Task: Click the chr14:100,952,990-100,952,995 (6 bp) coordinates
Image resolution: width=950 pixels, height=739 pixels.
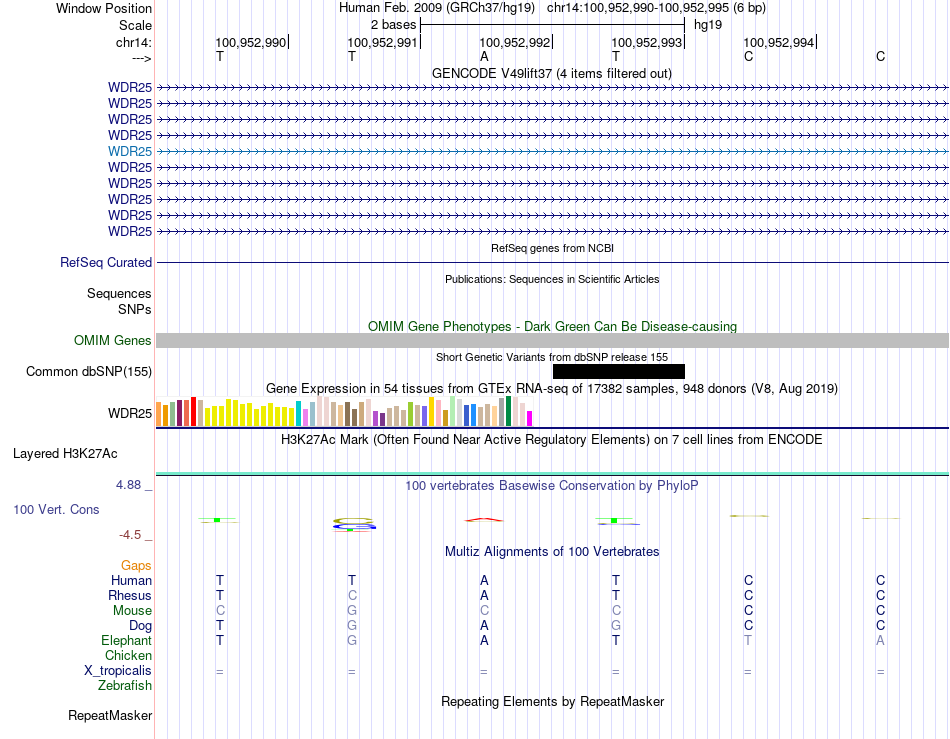Action: (656, 8)
